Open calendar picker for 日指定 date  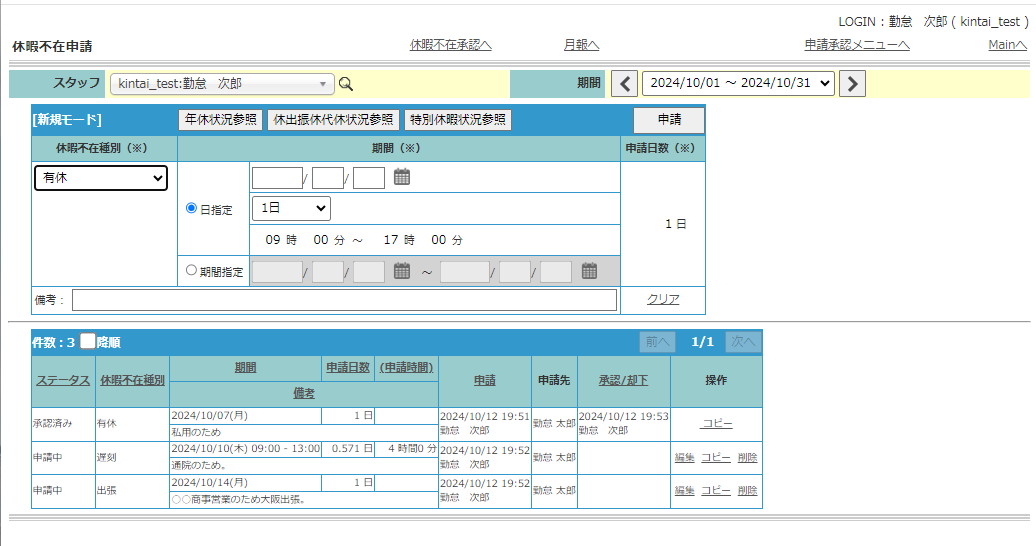402,177
